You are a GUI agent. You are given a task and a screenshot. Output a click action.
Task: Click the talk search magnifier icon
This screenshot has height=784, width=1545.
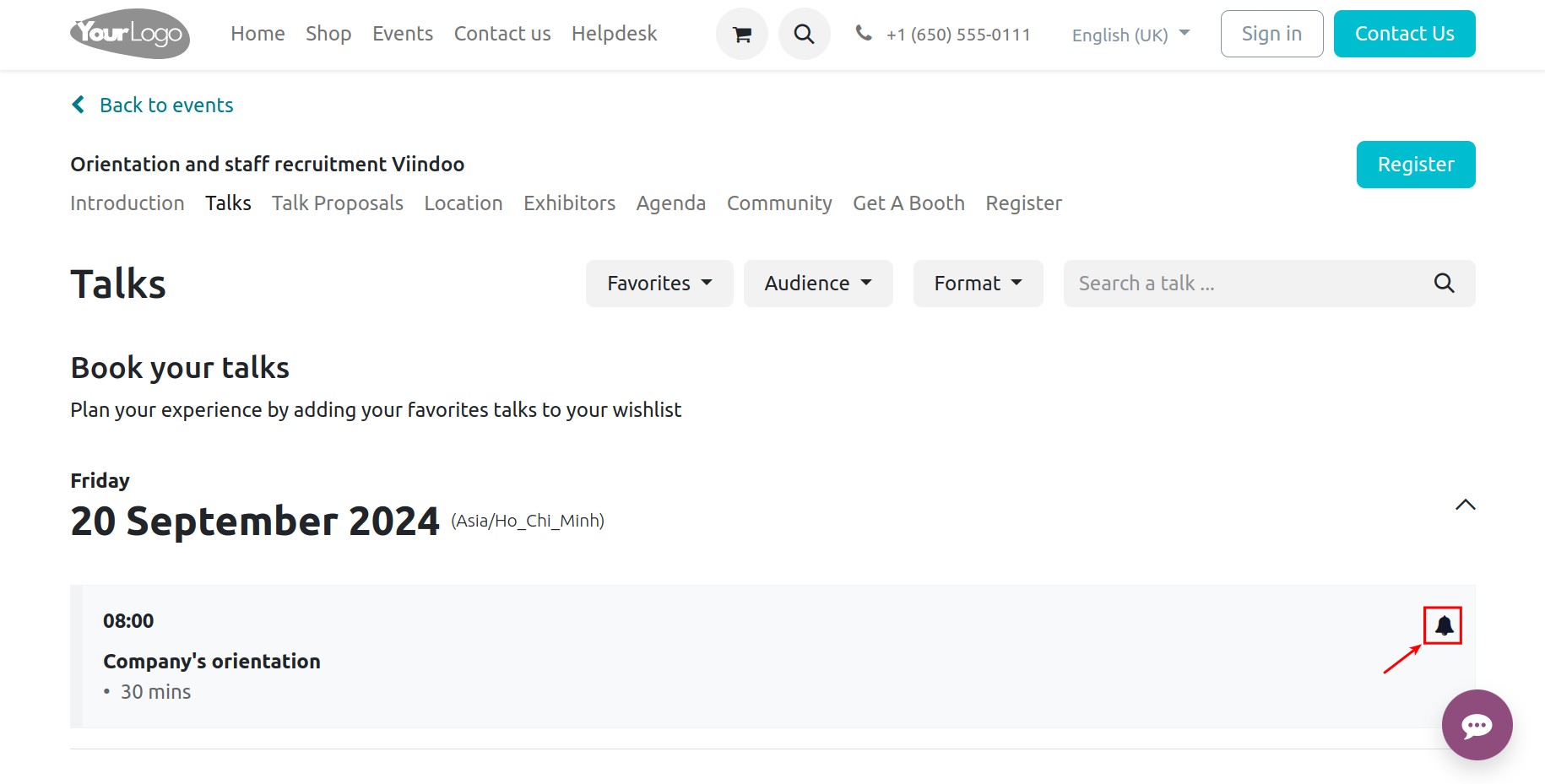coord(1444,284)
